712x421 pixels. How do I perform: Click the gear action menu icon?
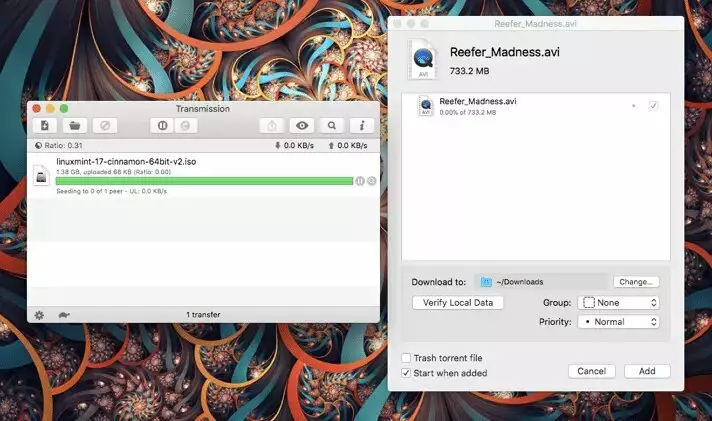(39, 315)
